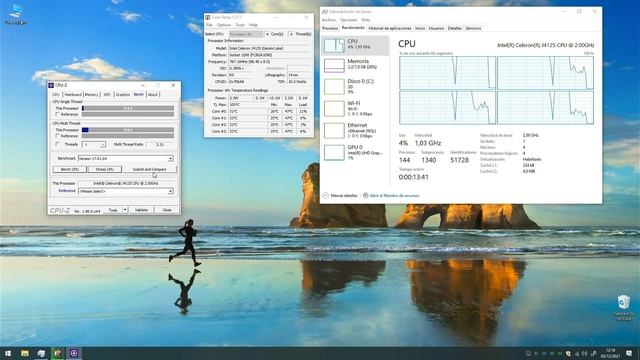
Task: Open the Opciones menu in Task Manager
Action: point(349,20)
